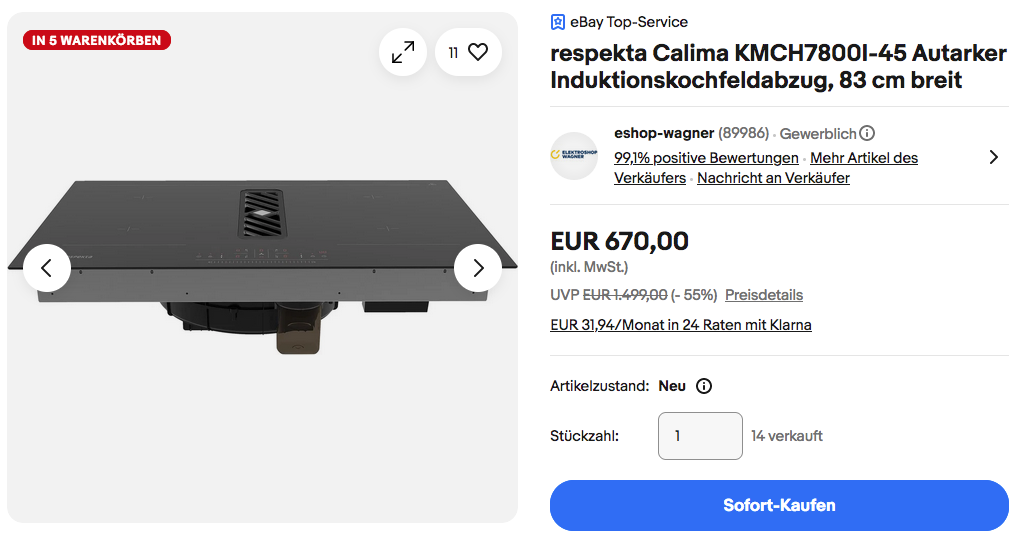This screenshot has height=537, width=1030.
Task: Show next product image arrow
Action: tap(478, 268)
